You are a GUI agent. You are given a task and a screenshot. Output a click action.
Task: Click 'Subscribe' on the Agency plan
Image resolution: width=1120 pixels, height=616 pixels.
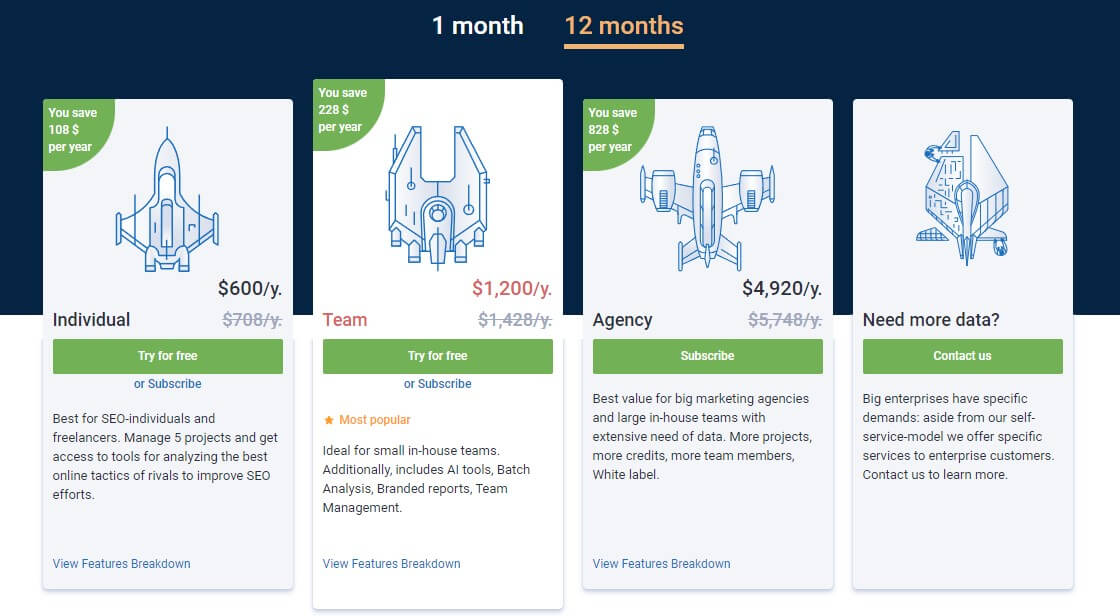(707, 356)
